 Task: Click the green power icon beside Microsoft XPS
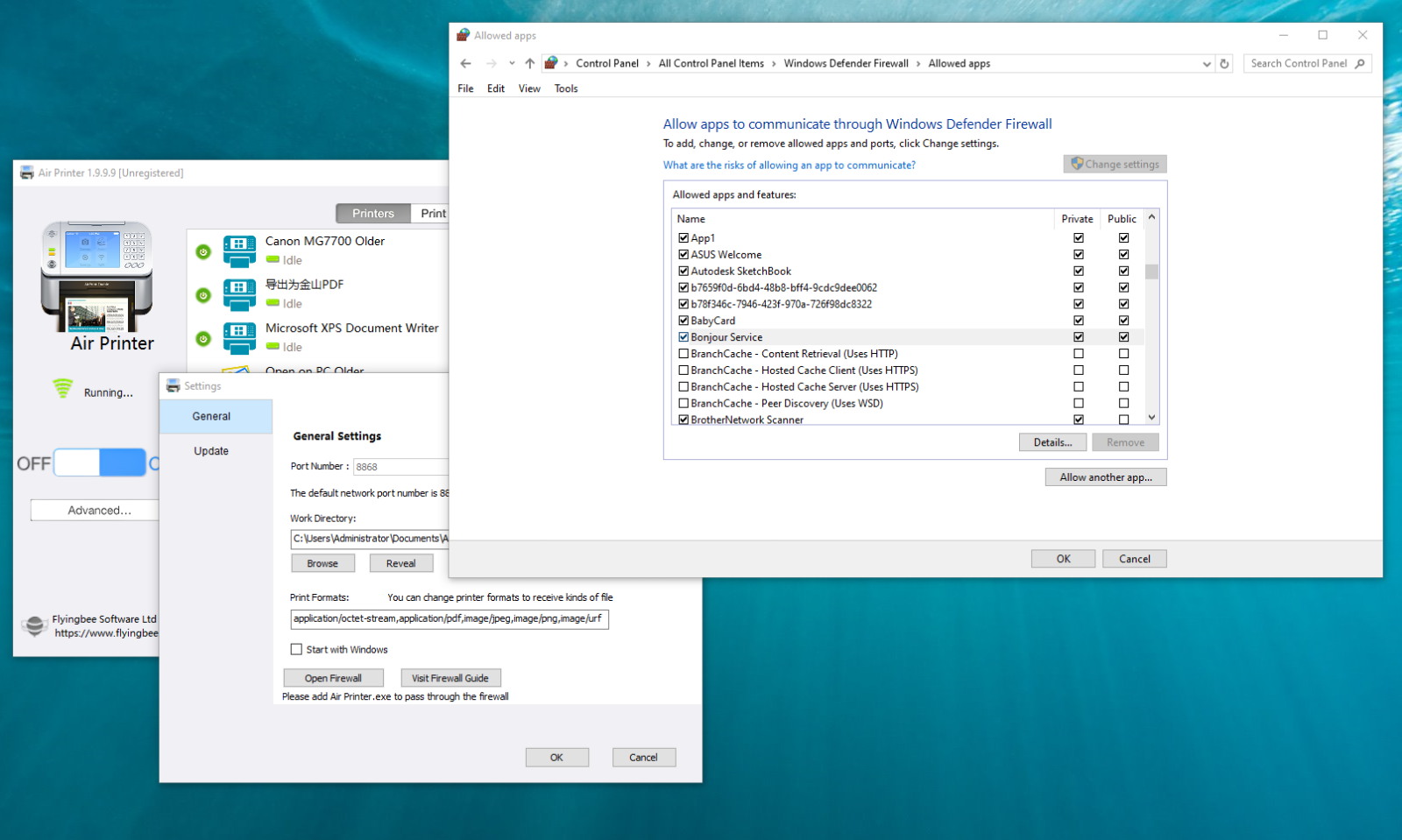pos(203,338)
